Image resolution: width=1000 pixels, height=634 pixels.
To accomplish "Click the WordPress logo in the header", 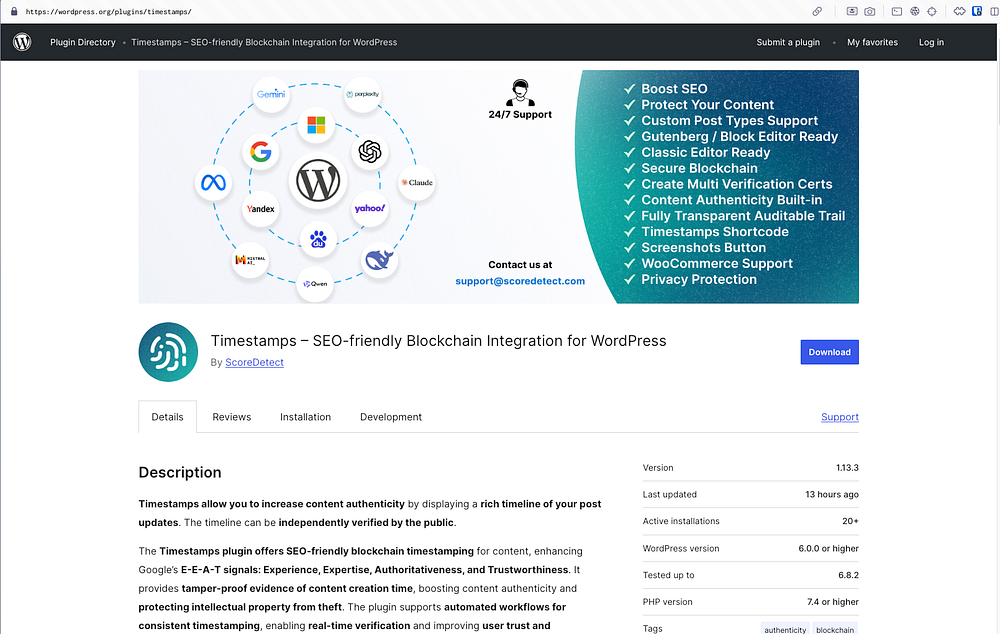I will (22, 42).
